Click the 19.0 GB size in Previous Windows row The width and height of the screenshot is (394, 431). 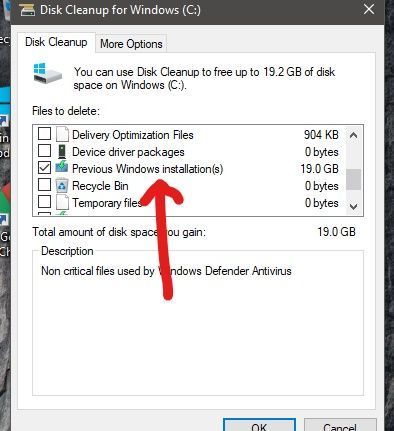320,169
